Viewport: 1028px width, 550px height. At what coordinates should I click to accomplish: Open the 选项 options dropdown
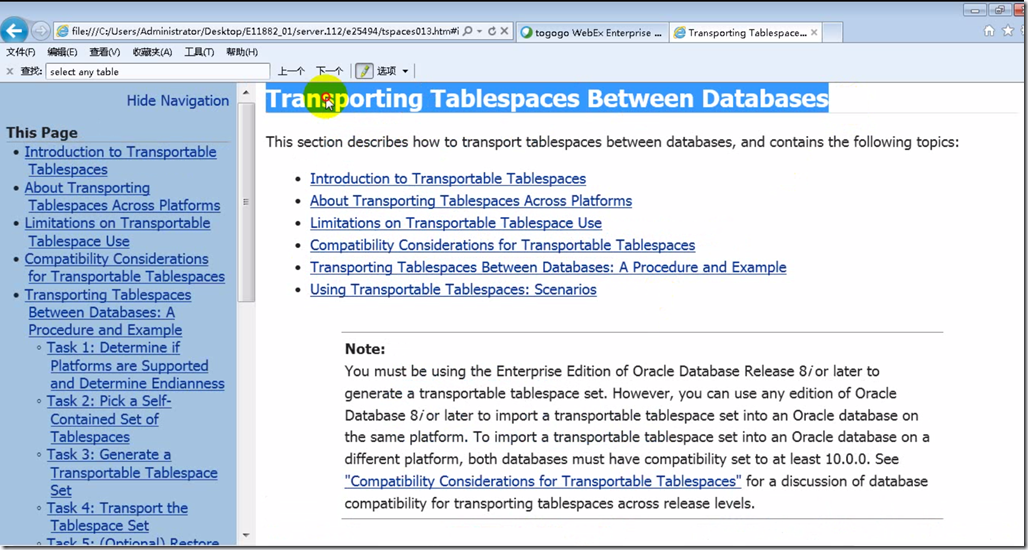(x=393, y=71)
